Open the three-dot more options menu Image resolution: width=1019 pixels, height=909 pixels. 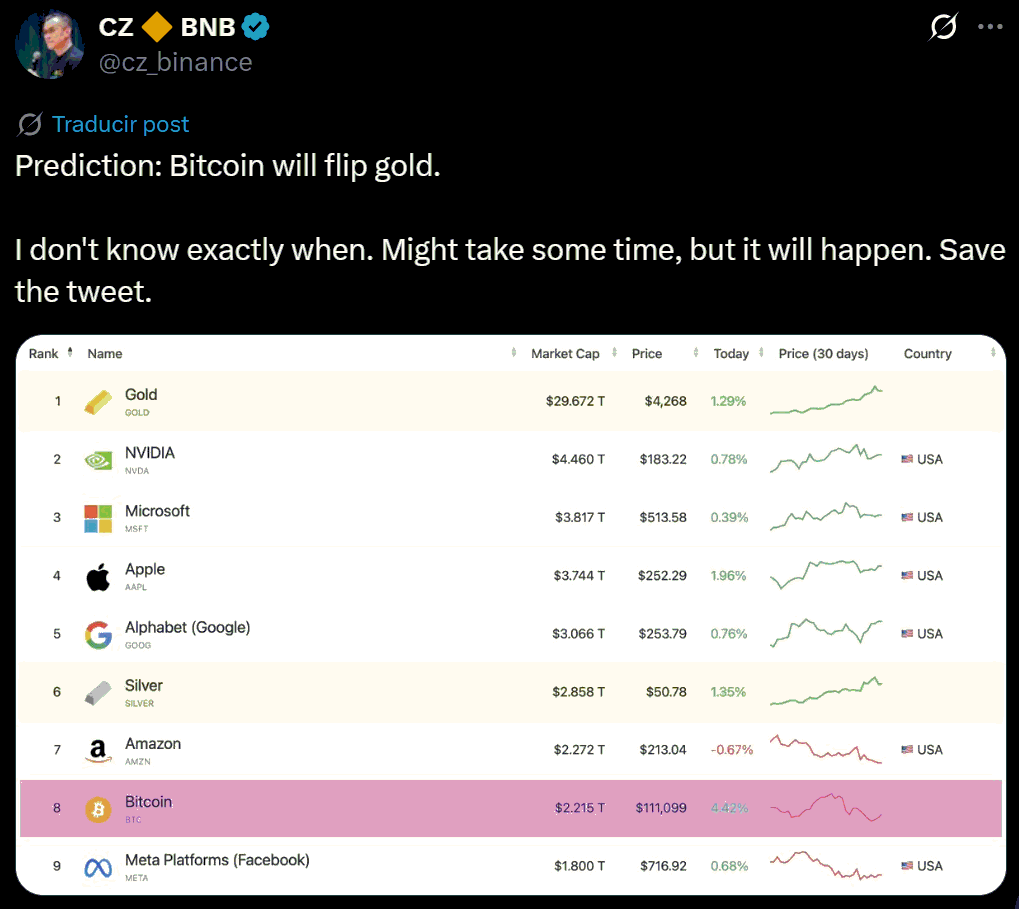(x=989, y=28)
